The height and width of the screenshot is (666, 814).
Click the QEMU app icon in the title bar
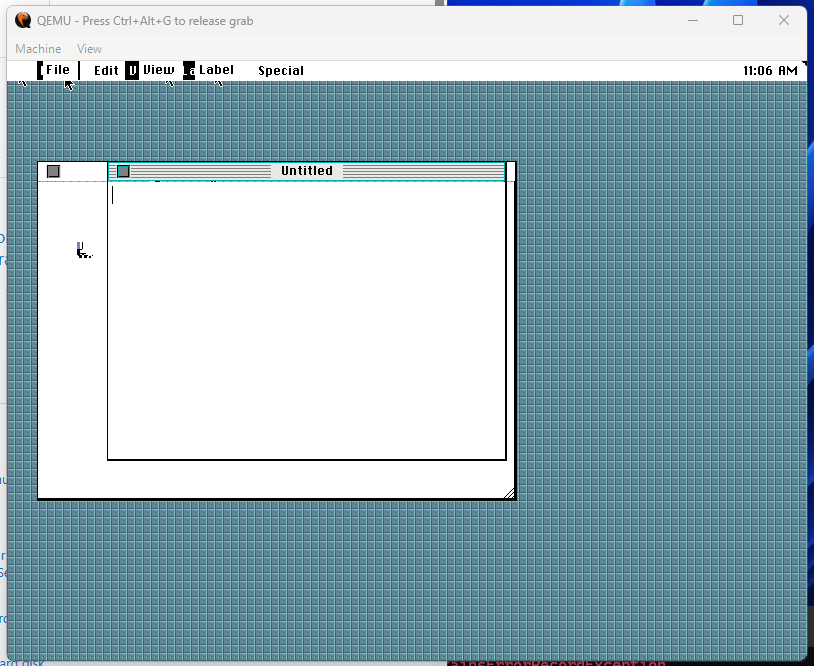coord(22,20)
